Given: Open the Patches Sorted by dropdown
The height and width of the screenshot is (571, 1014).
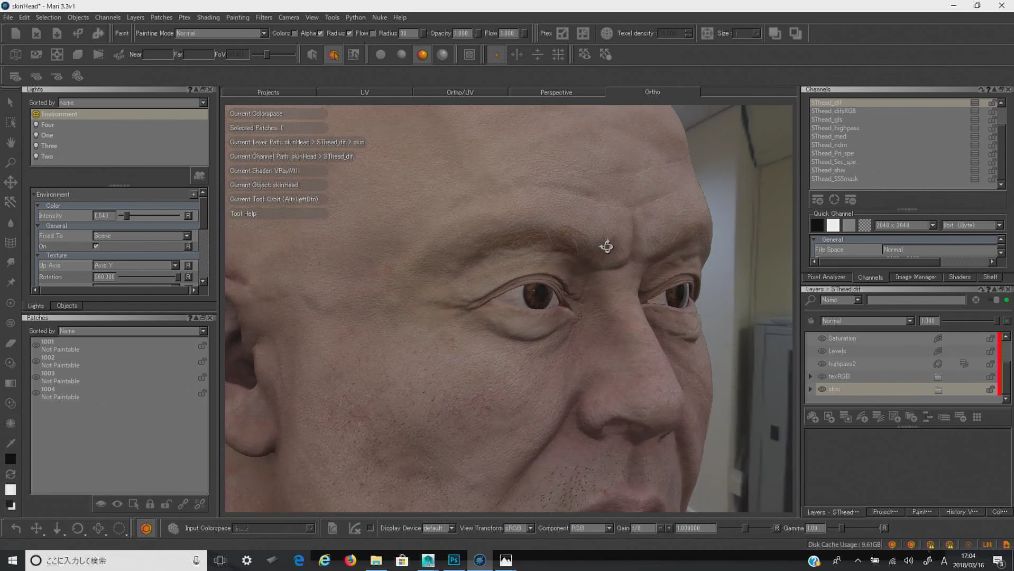Looking at the screenshot, I should pos(133,330).
